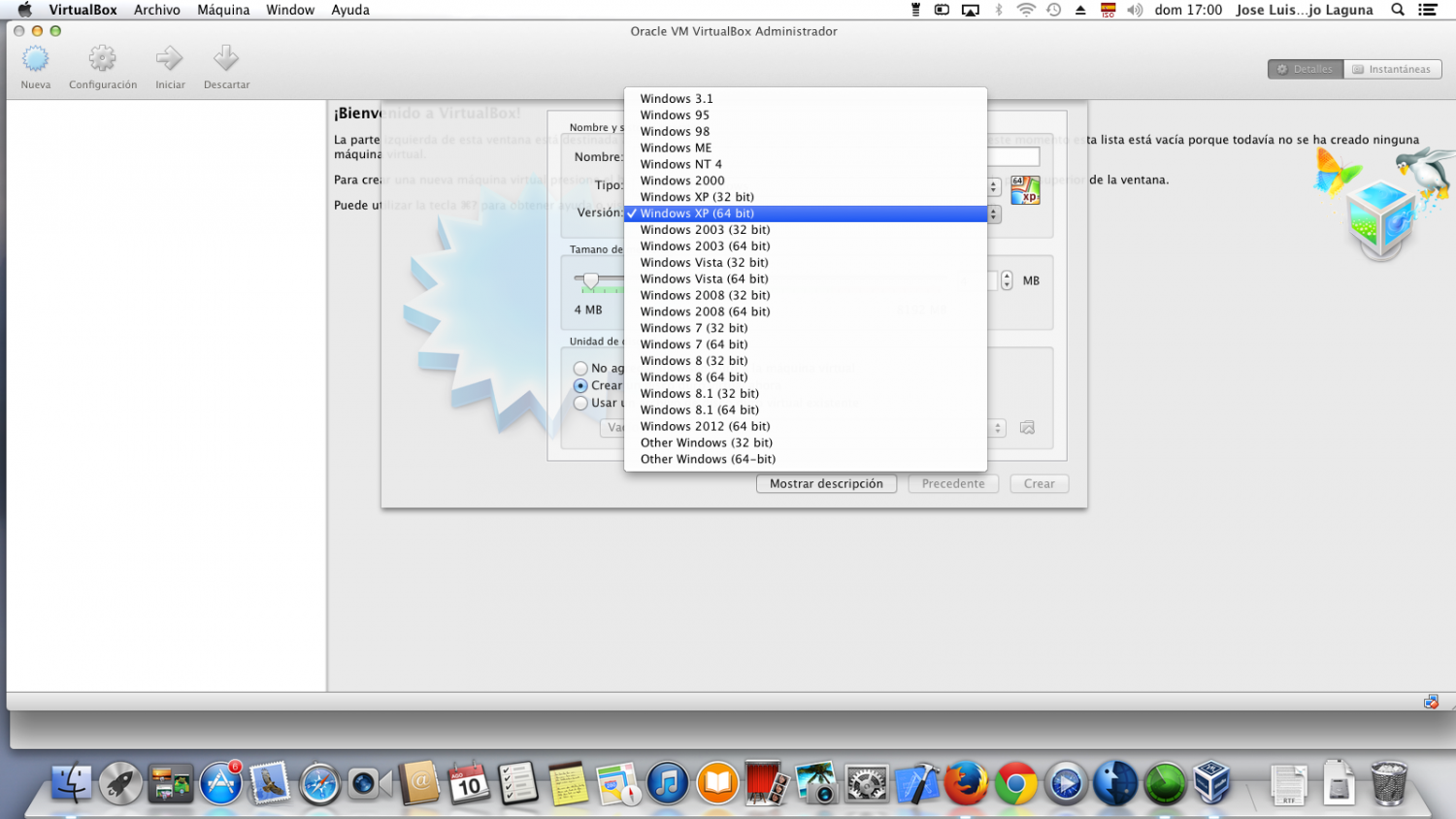Open Spotlight search magnifier in menu bar
The height and width of the screenshot is (819, 1456).
(x=1398, y=10)
